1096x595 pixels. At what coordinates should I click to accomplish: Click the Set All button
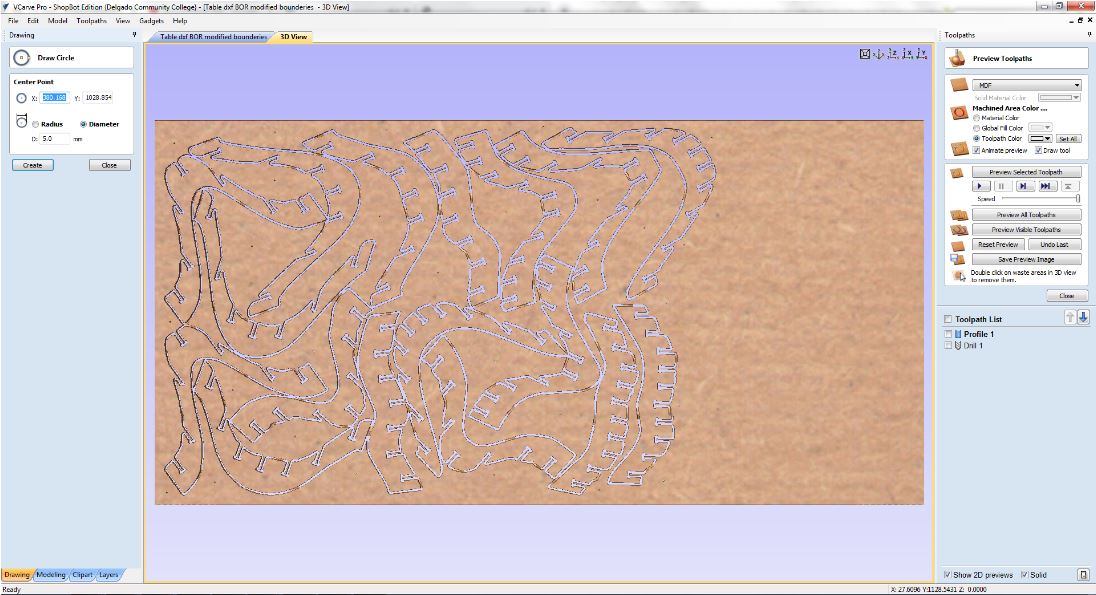pyautogui.click(x=1068, y=139)
